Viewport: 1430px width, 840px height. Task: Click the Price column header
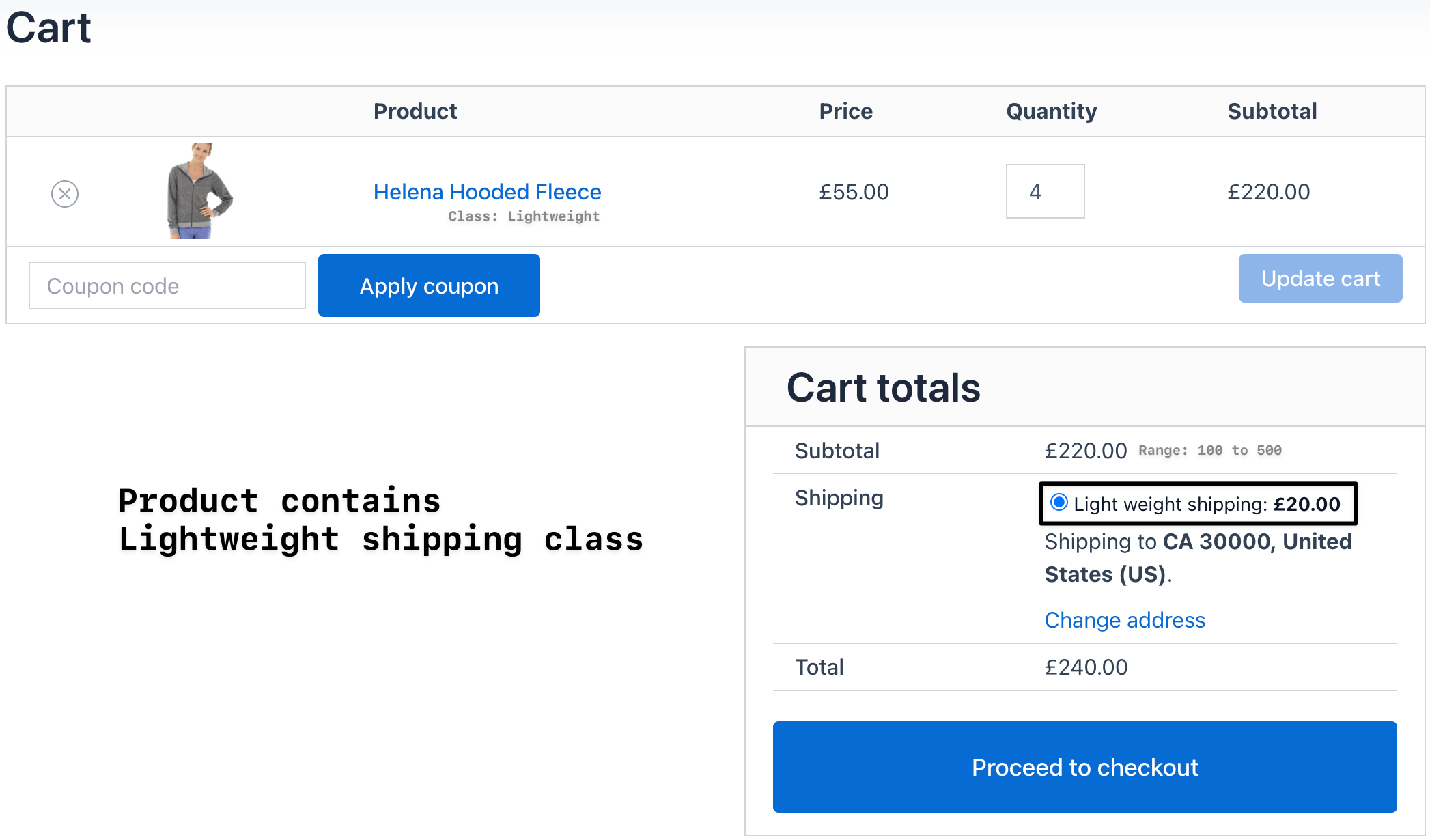(845, 111)
